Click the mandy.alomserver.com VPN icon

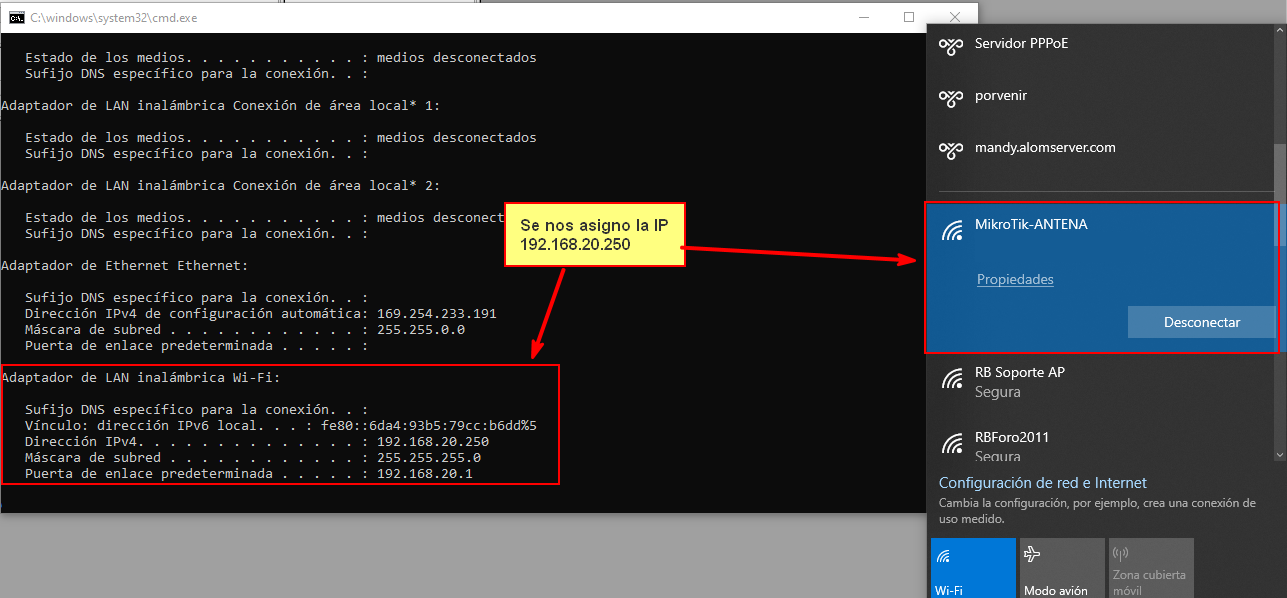[x=950, y=149]
